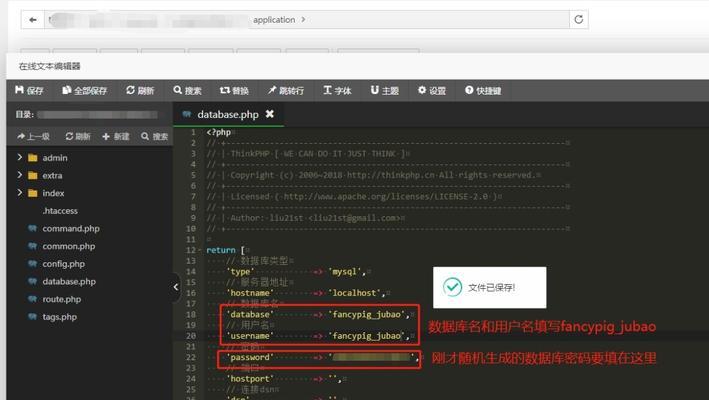Click the 刷新 refresh toolbar button
The image size is (709, 400).
click(140, 90)
